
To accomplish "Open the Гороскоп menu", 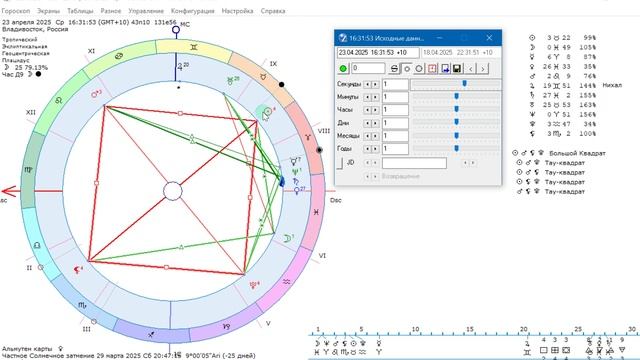I will [x=16, y=11].
